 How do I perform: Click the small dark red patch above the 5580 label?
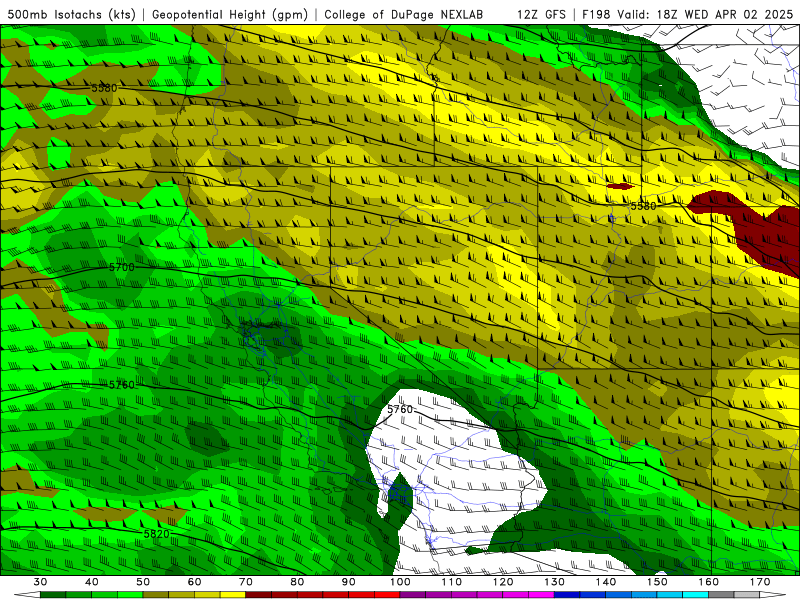pyautogui.click(x=619, y=186)
